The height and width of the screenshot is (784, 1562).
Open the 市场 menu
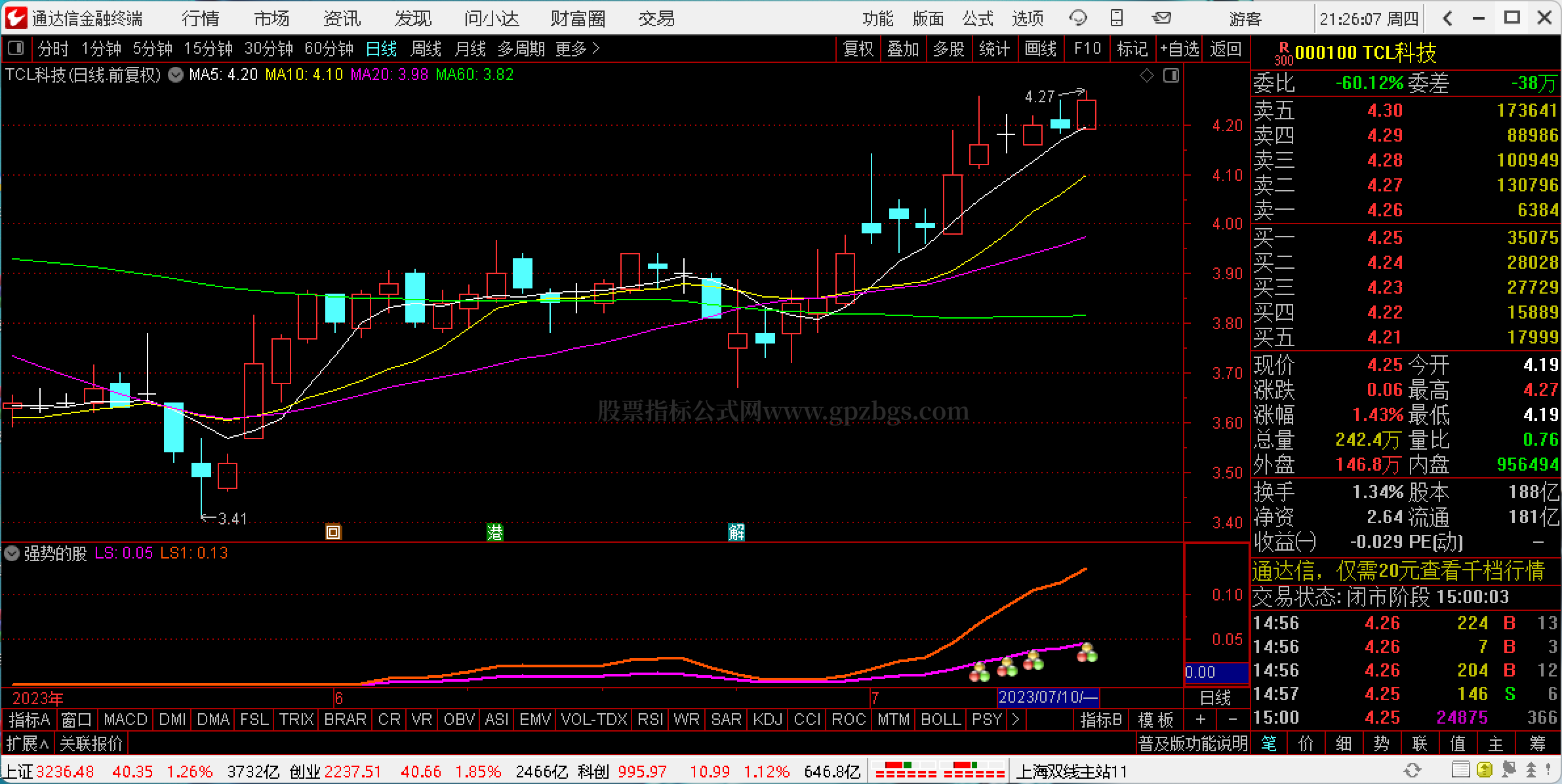click(271, 18)
